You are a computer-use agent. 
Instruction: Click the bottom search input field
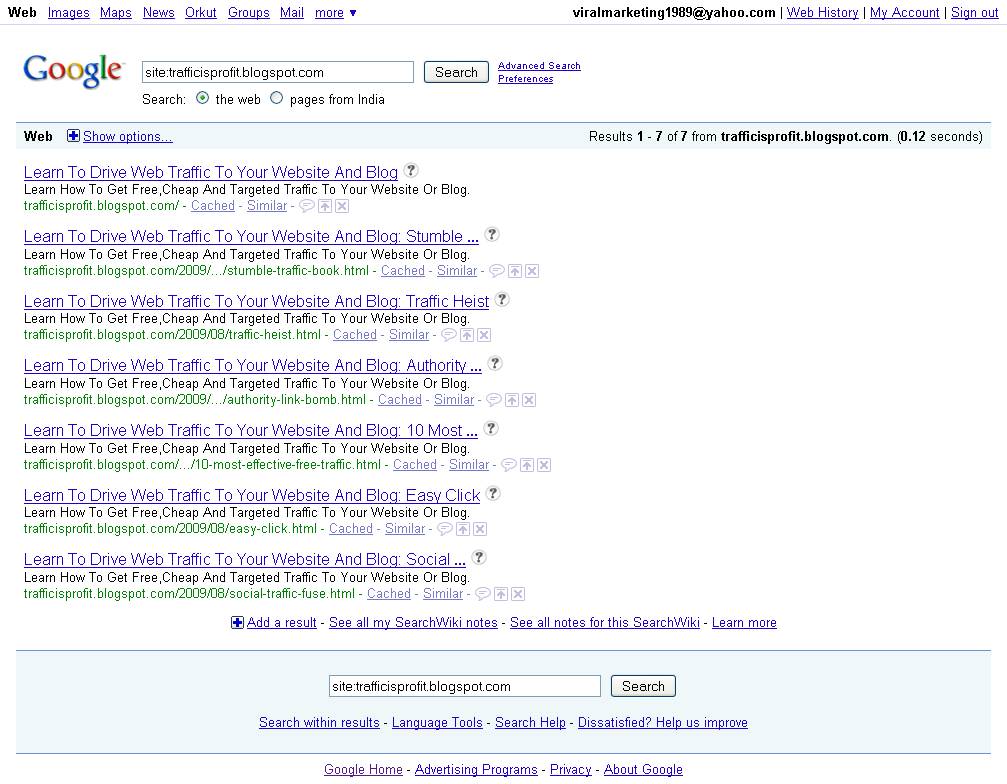tap(464, 686)
